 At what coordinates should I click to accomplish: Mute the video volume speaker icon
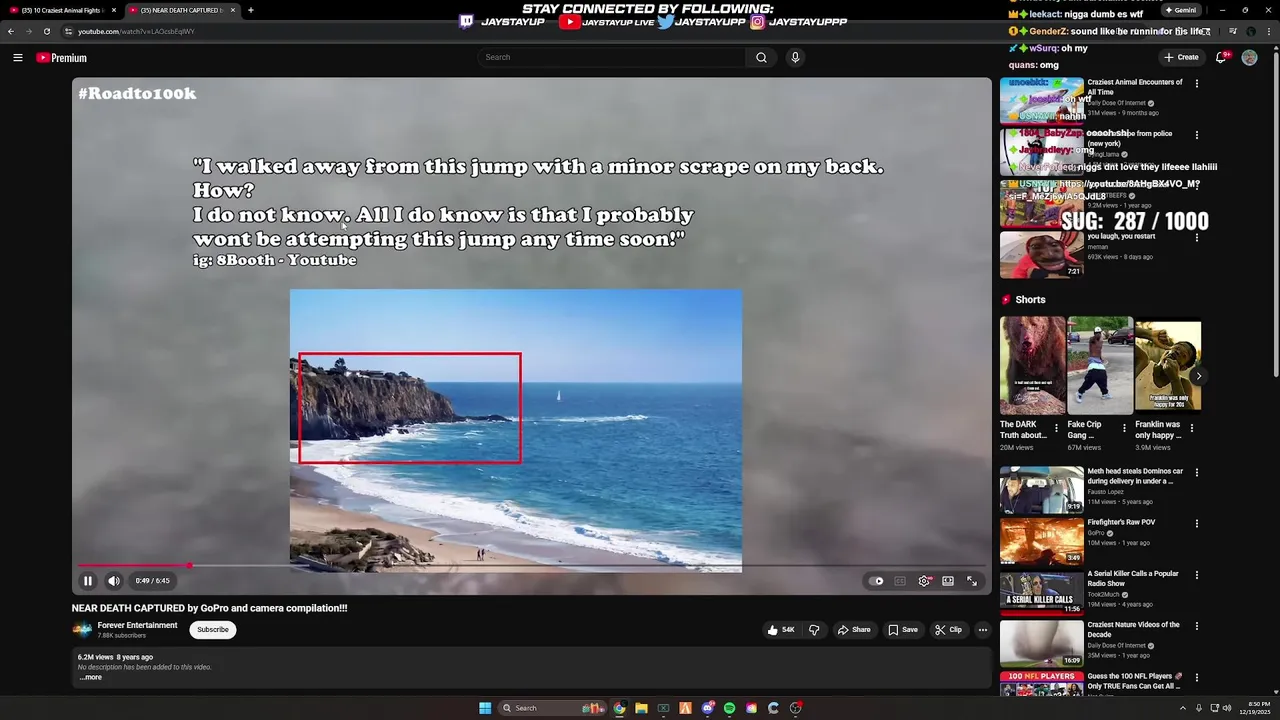(x=114, y=581)
